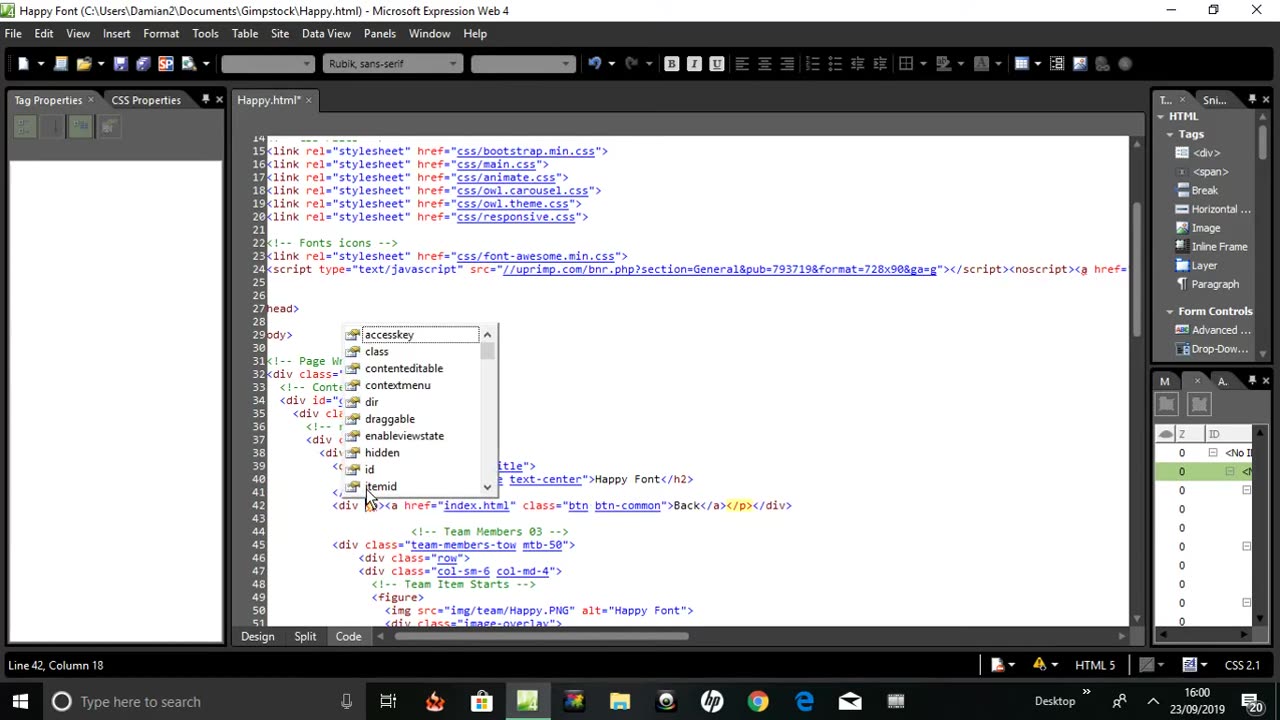Click the Preview in Browser icon
1280x720 pixels.
188,64
